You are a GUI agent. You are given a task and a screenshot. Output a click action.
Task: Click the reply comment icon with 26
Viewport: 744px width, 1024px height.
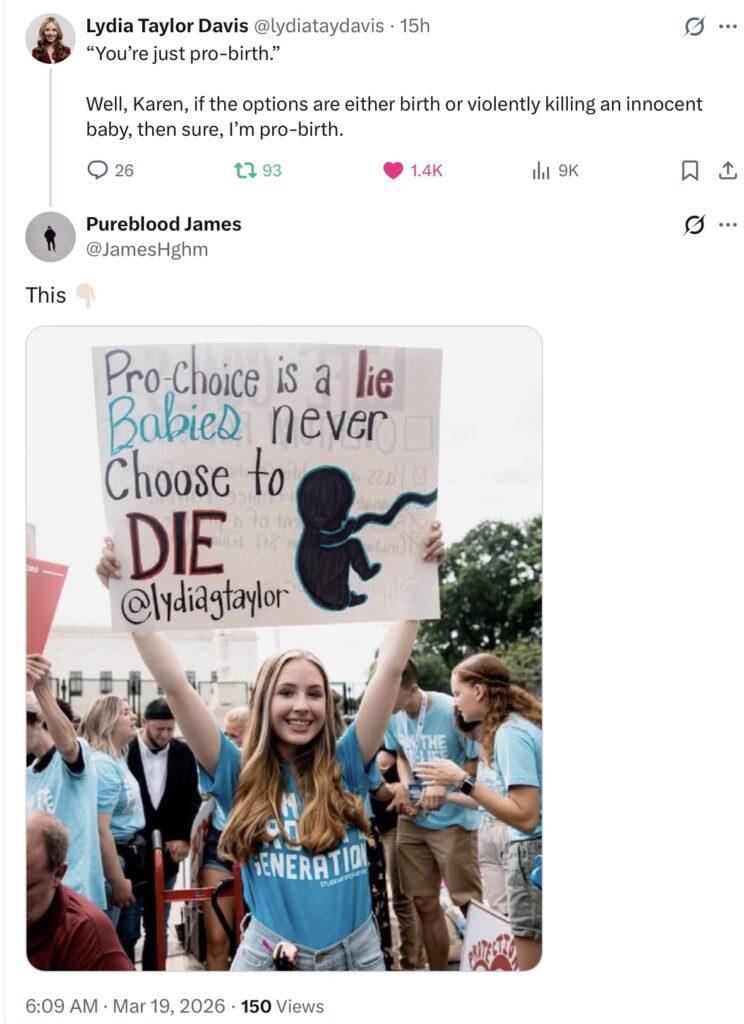click(98, 171)
